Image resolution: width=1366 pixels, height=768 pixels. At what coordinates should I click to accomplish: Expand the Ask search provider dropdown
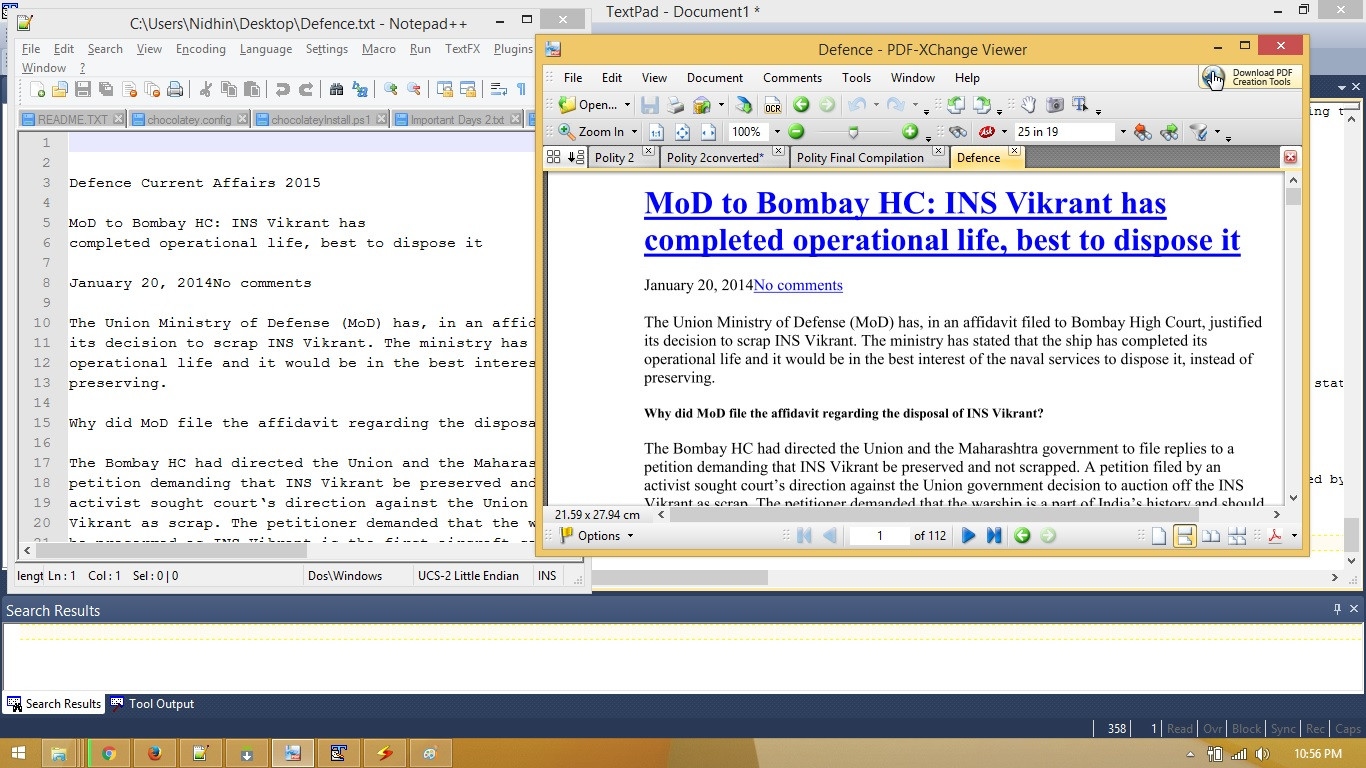click(1004, 132)
